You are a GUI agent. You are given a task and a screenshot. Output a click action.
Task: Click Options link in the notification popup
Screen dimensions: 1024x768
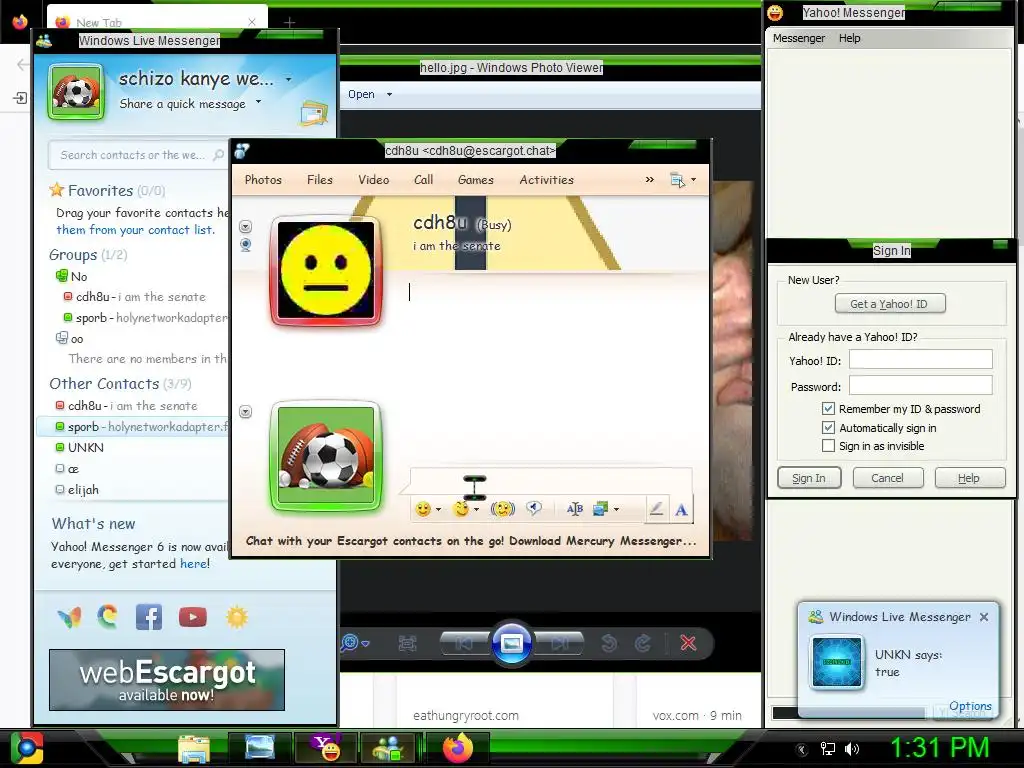(x=970, y=706)
